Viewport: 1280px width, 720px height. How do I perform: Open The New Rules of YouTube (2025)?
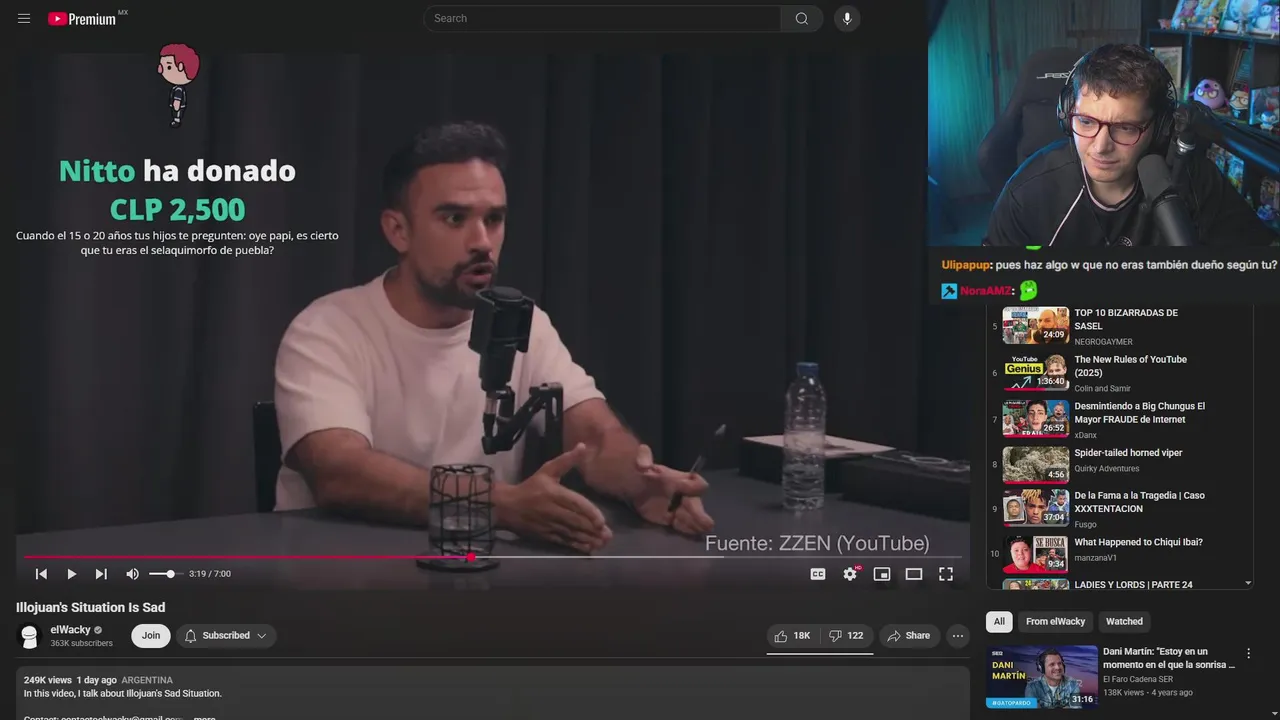point(1130,366)
